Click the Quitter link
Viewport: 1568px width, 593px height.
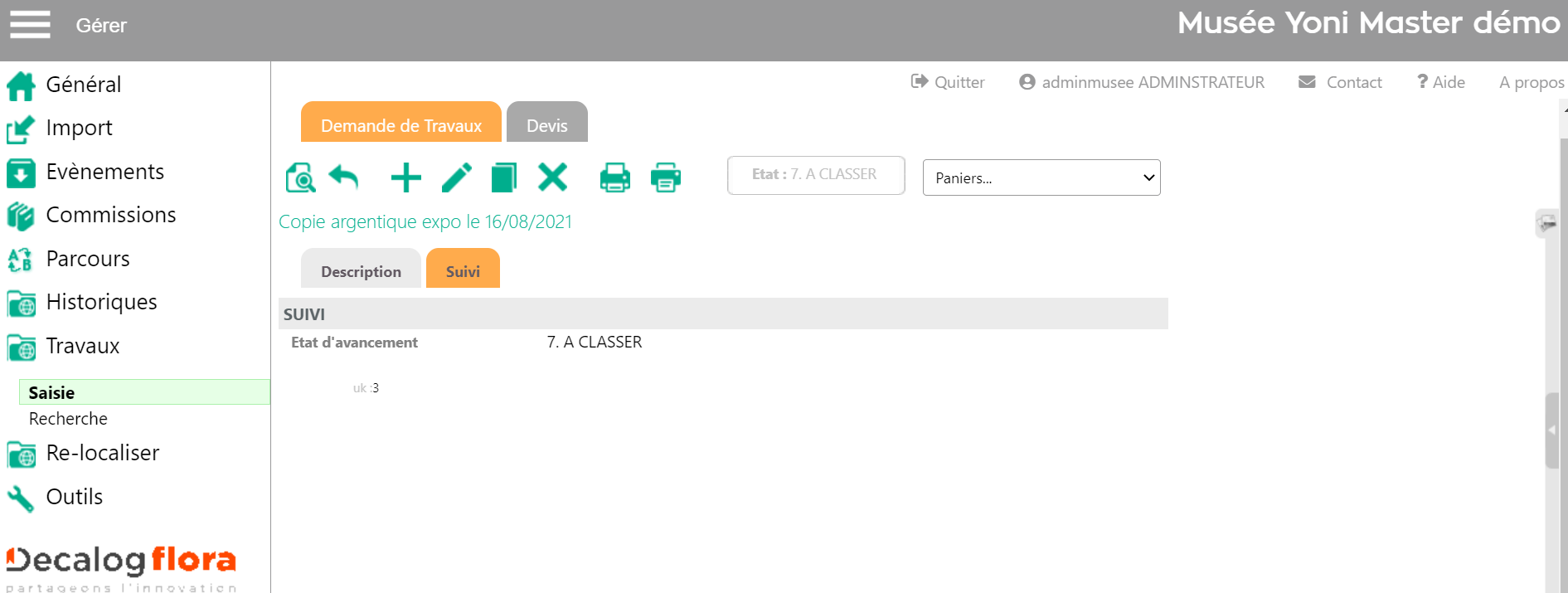point(948,82)
